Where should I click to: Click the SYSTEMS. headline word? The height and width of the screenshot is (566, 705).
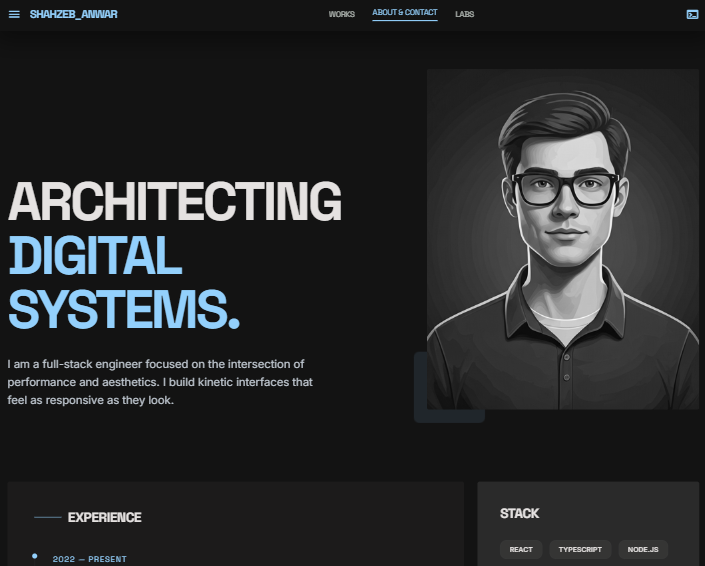tap(124, 309)
